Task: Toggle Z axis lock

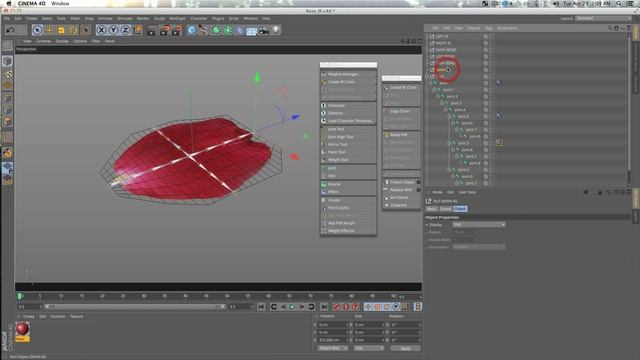Action: [125, 30]
